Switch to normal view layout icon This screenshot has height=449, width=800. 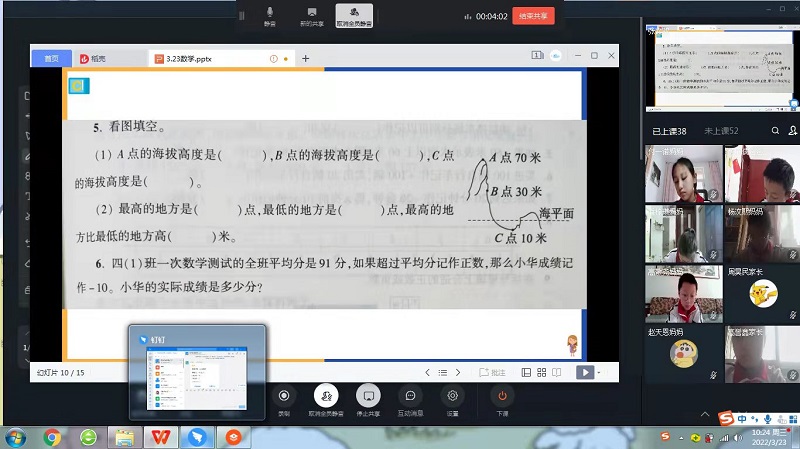pyautogui.click(x=526, y=372)
